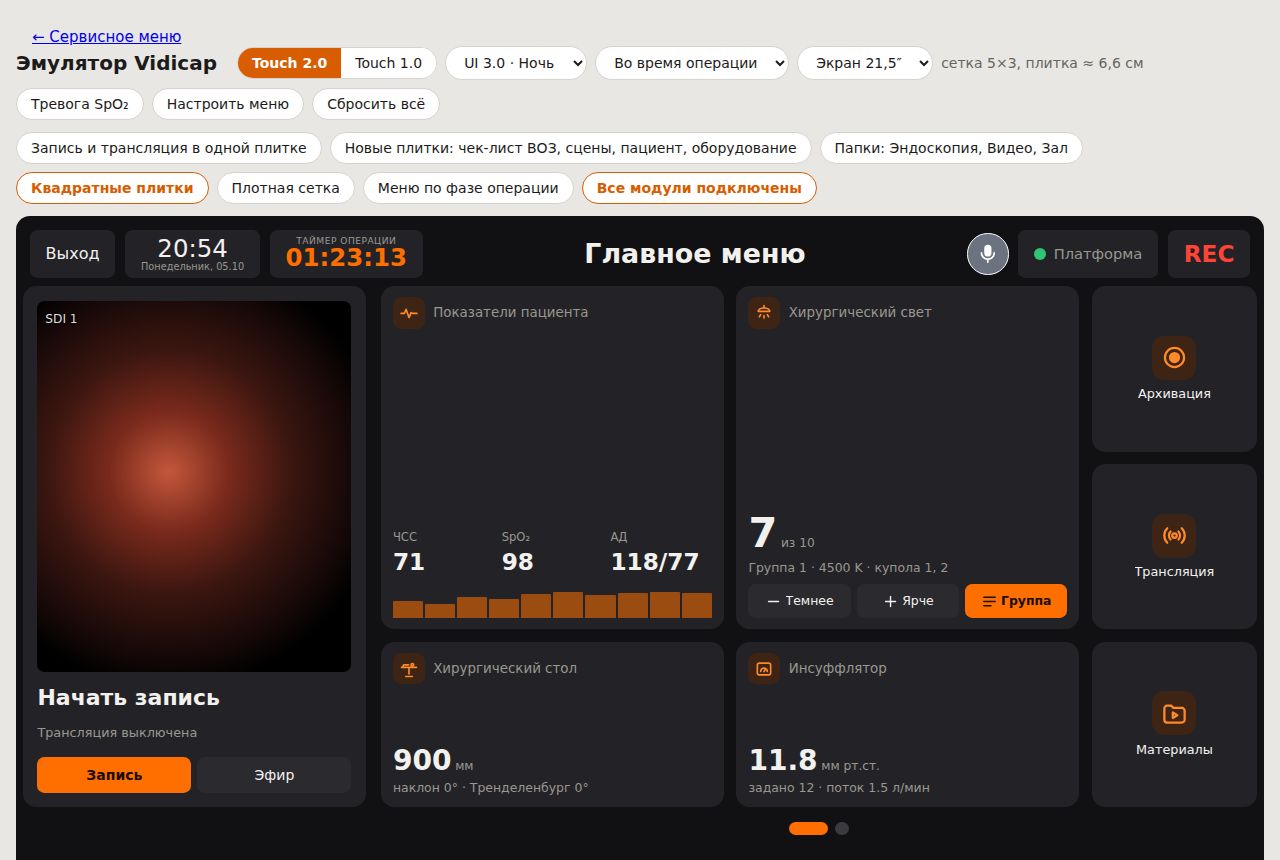Click the surgical table icon
The width and height of the screenshot is (1280, 860).
click(409, 669)
